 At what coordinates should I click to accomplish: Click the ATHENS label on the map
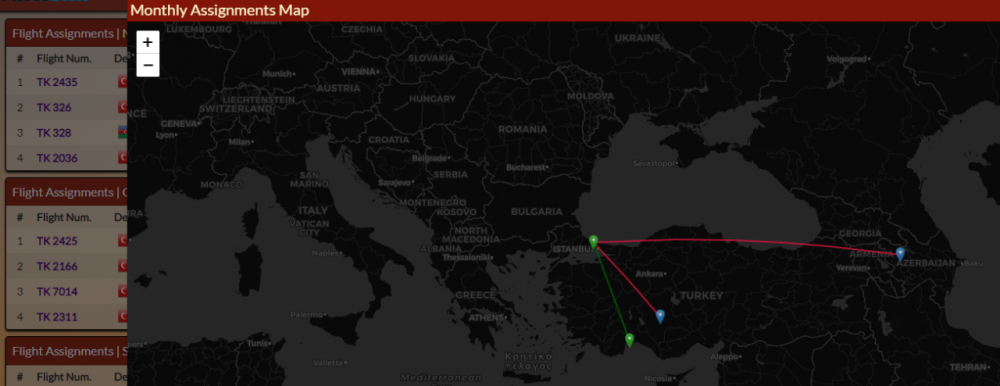coord(487,317)
